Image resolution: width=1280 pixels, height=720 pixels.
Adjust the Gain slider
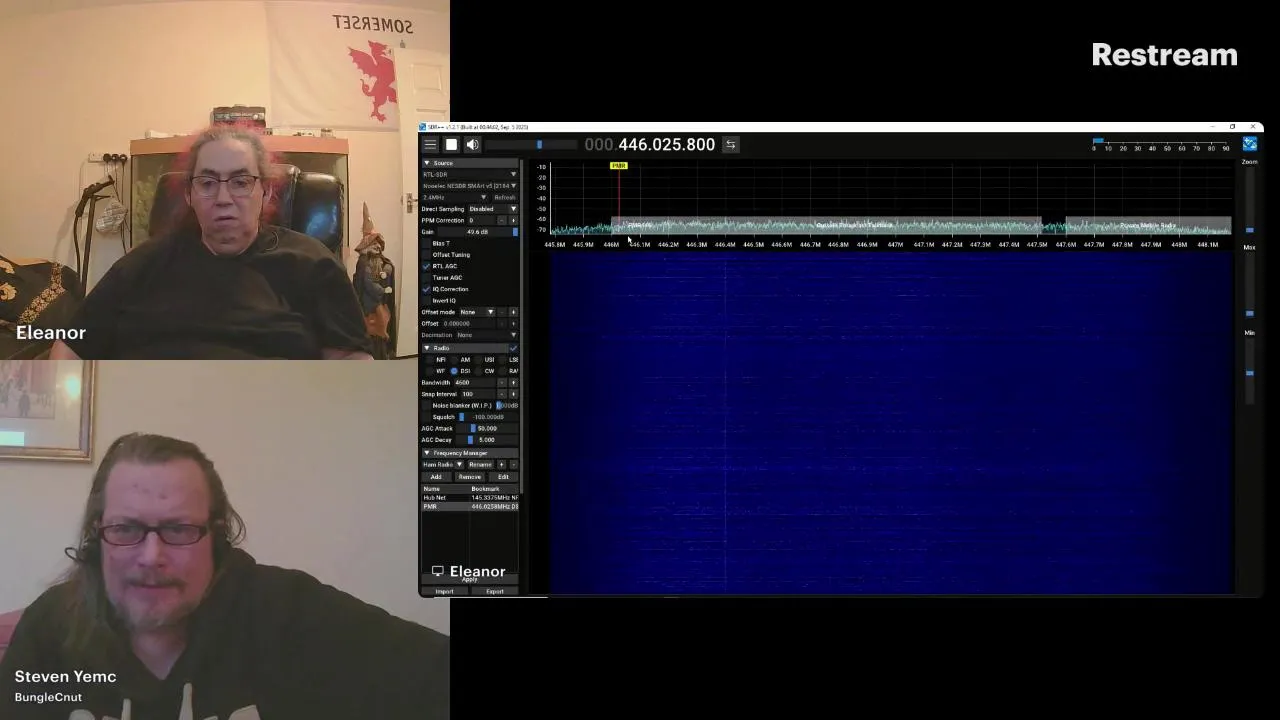(478, 232)
